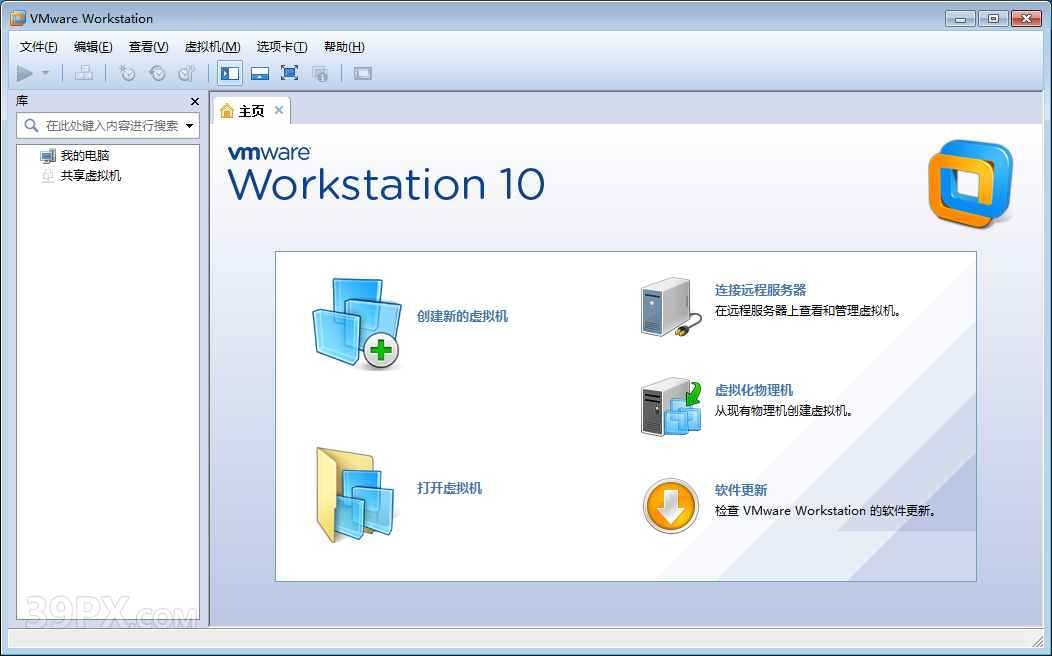Click the VMware icon in the title bar
This screenshot has height=656, width=1052.
click(17, 18)
